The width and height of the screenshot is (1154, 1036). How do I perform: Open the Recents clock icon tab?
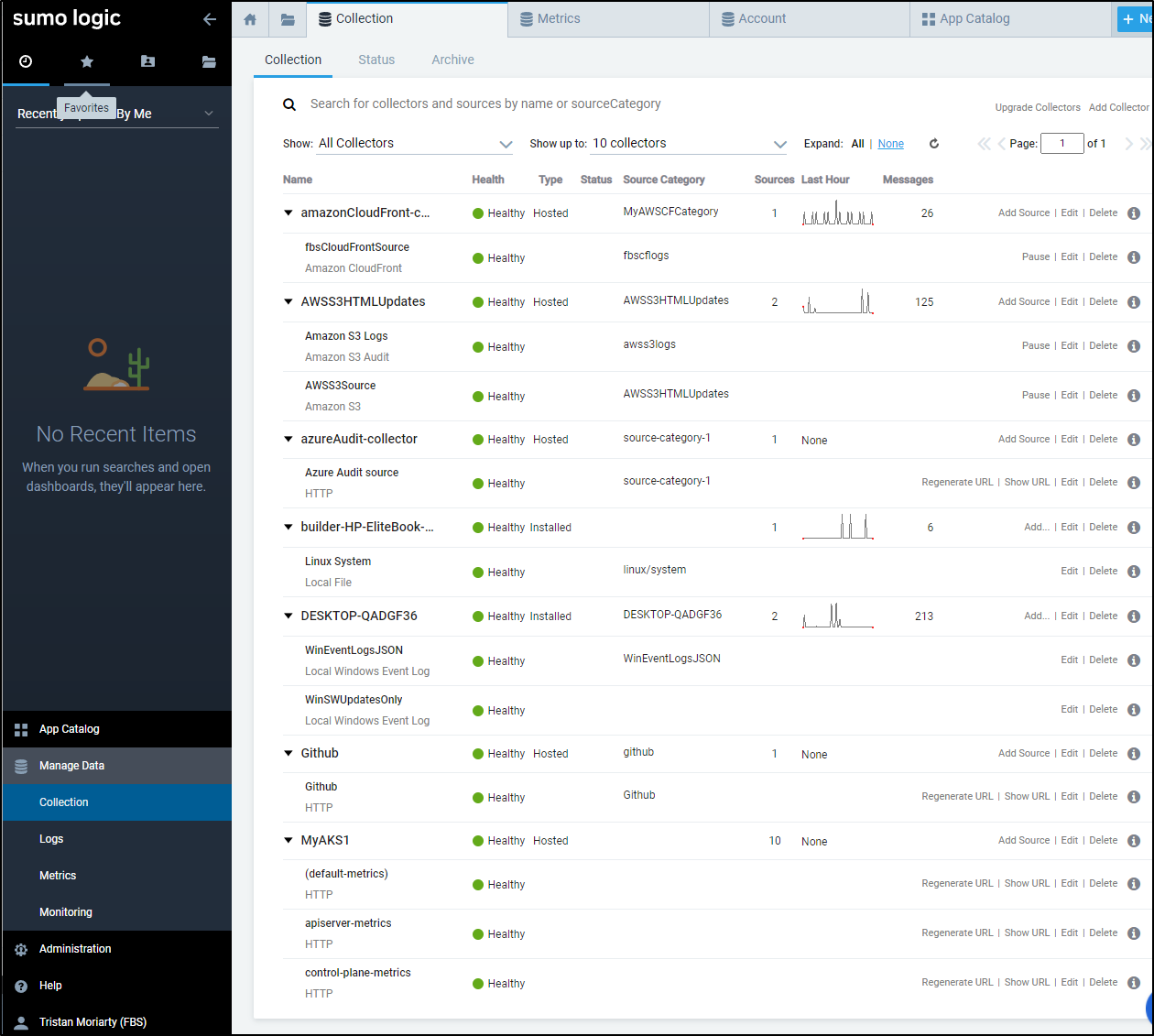[x=26, y=61]
